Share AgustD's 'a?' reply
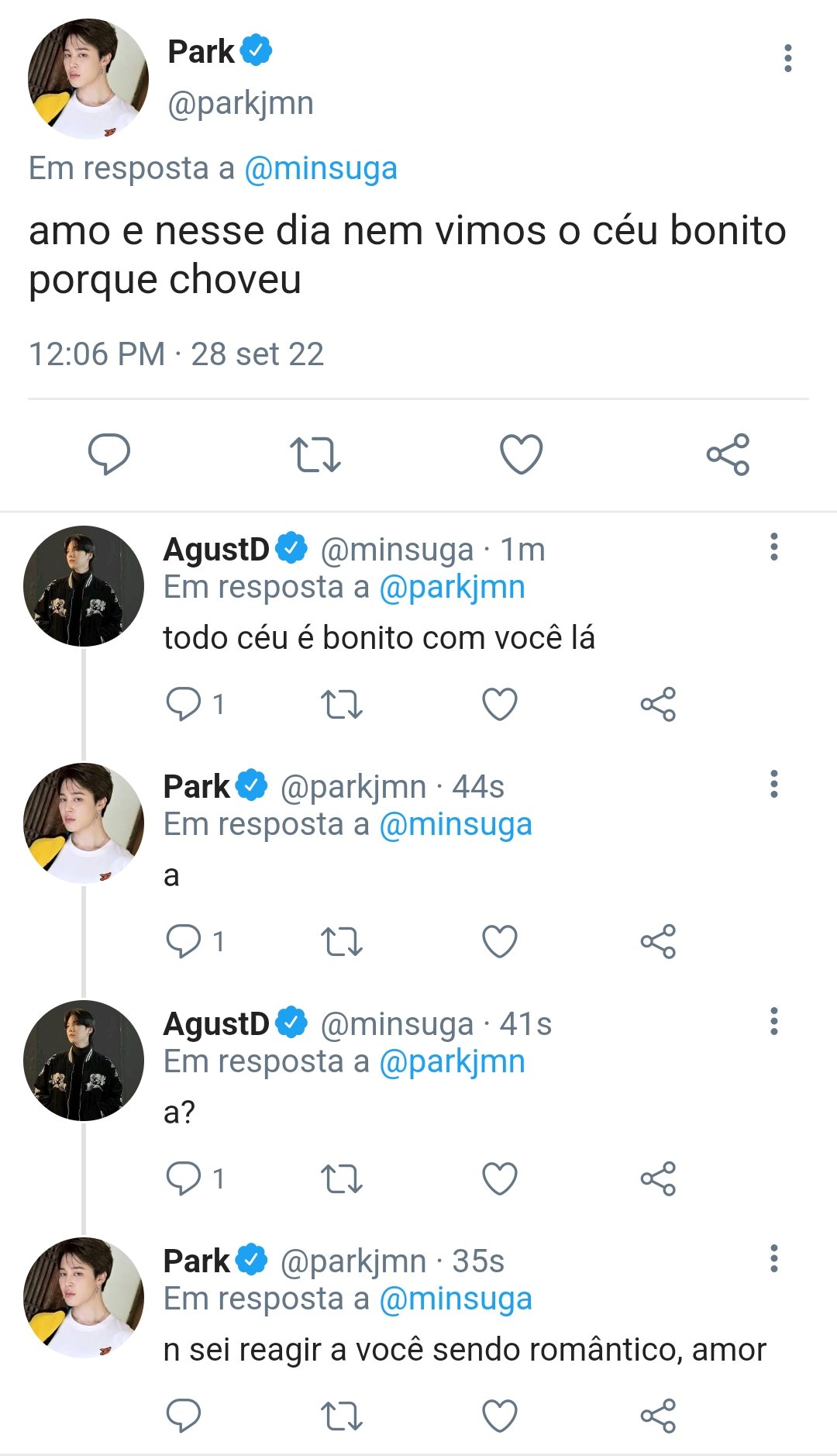Viewport: 837px width, 1456px height. tap(658, 1178)
